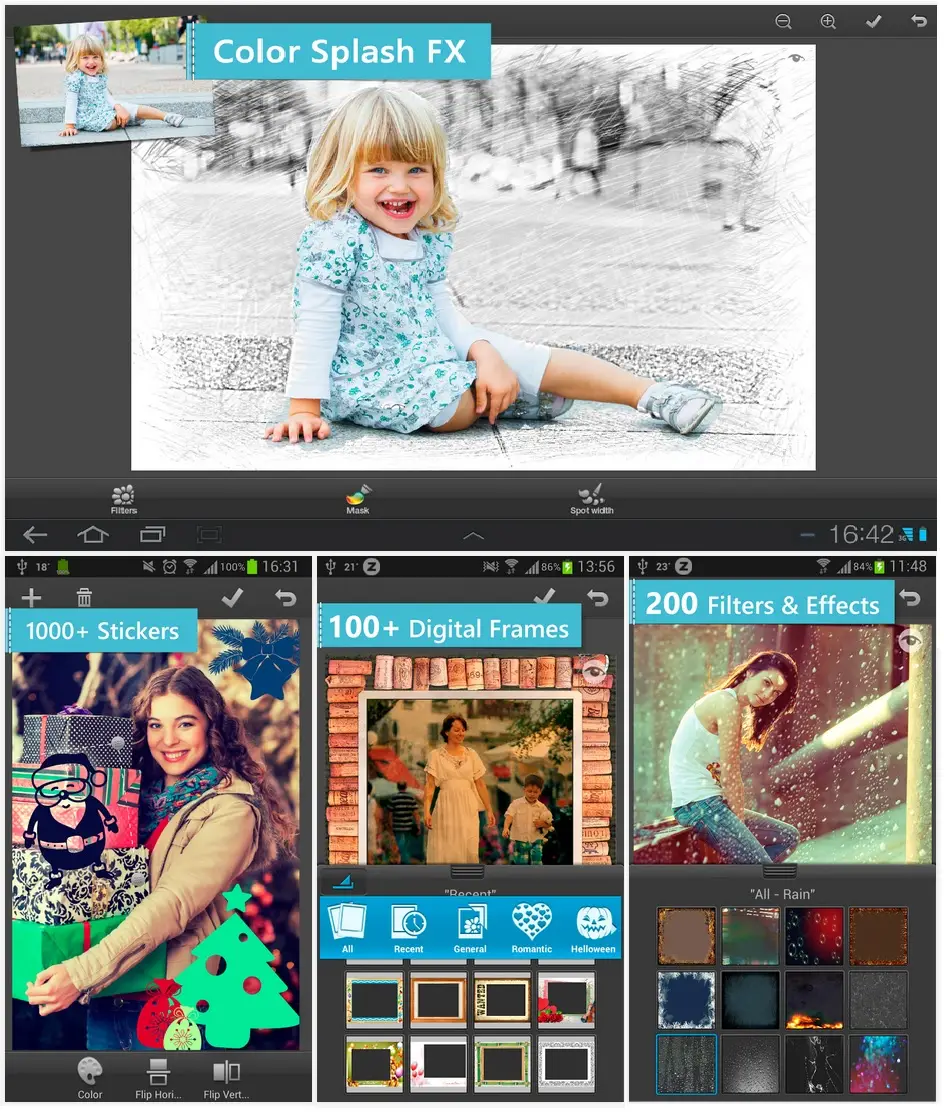This screenshot has height=1112, width=944.
Task: Go to the Android home screen
Action: click(93, 534)
